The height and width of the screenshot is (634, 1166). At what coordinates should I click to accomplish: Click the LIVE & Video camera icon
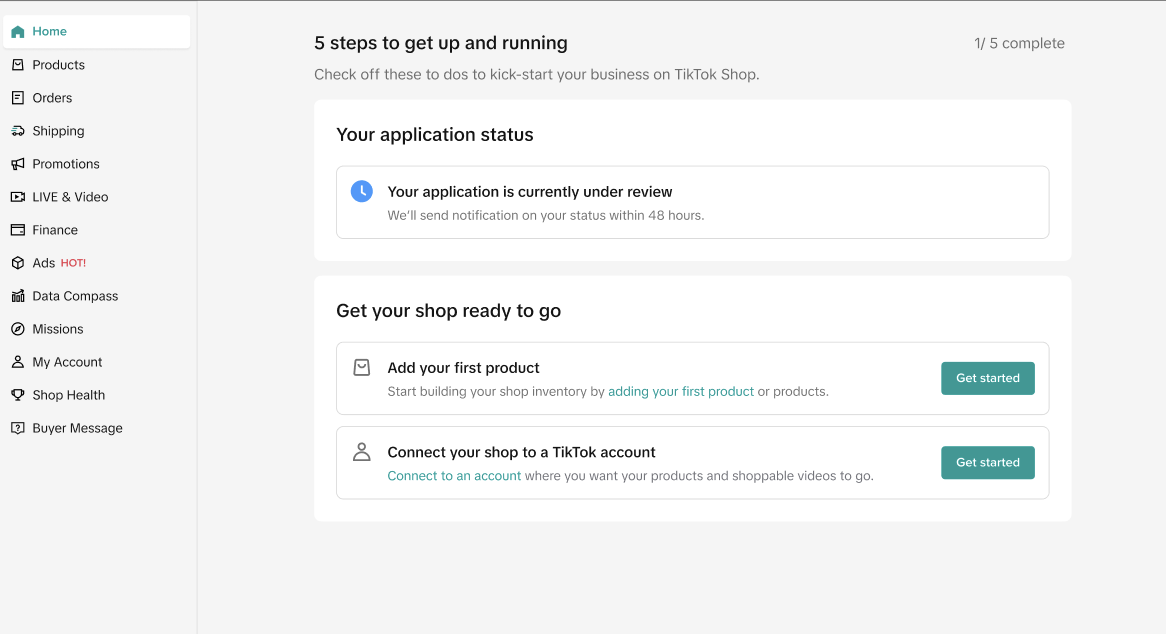click(18, 197)
